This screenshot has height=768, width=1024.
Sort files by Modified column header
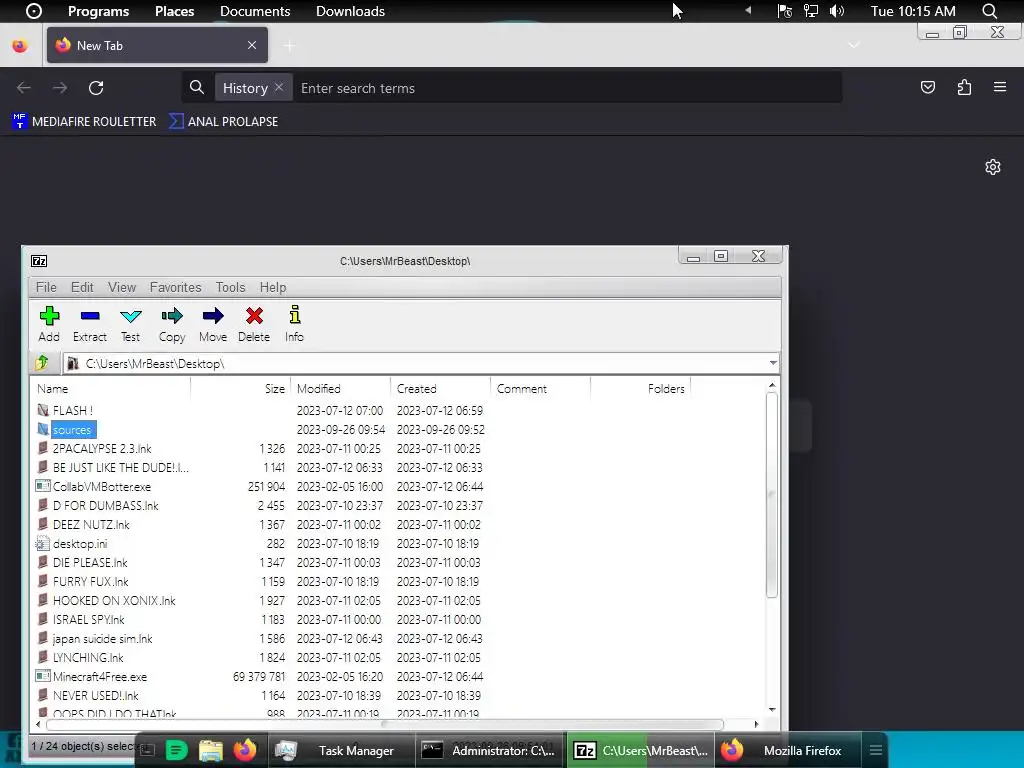pyautogui.click(x=340, y=389)
